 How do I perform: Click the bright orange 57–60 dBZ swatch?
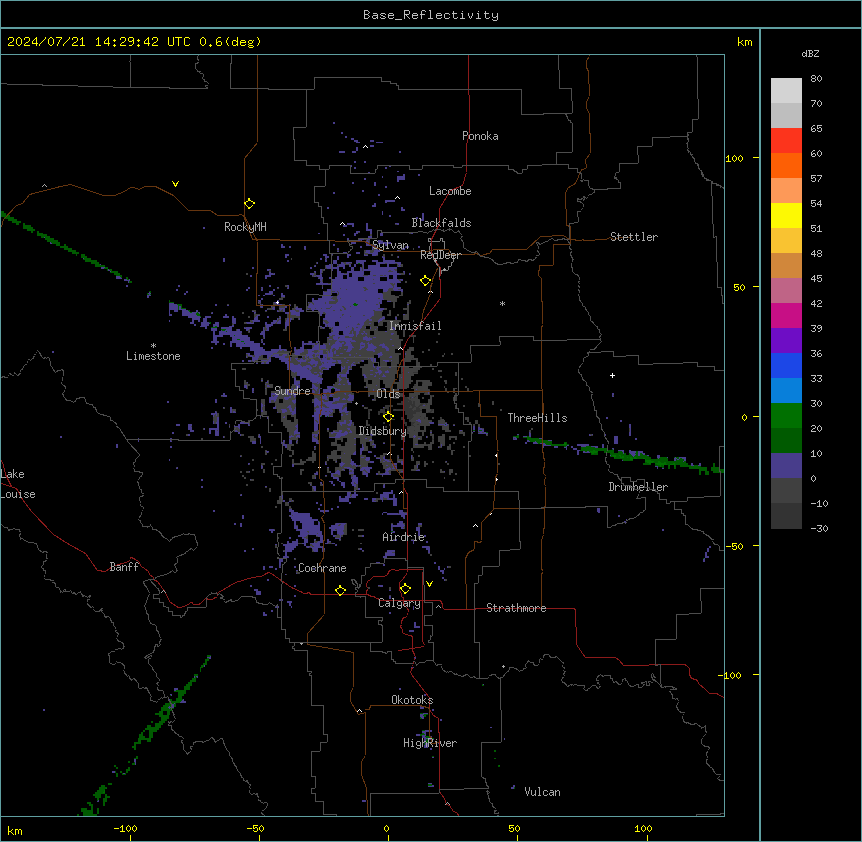click(786, 165)
